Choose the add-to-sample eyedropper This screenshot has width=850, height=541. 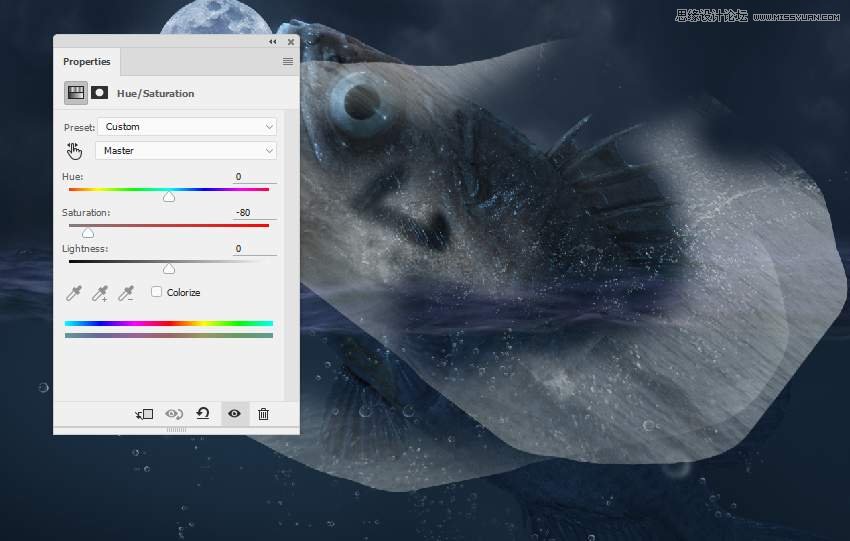pyautogui.click(x=100, y=293)
